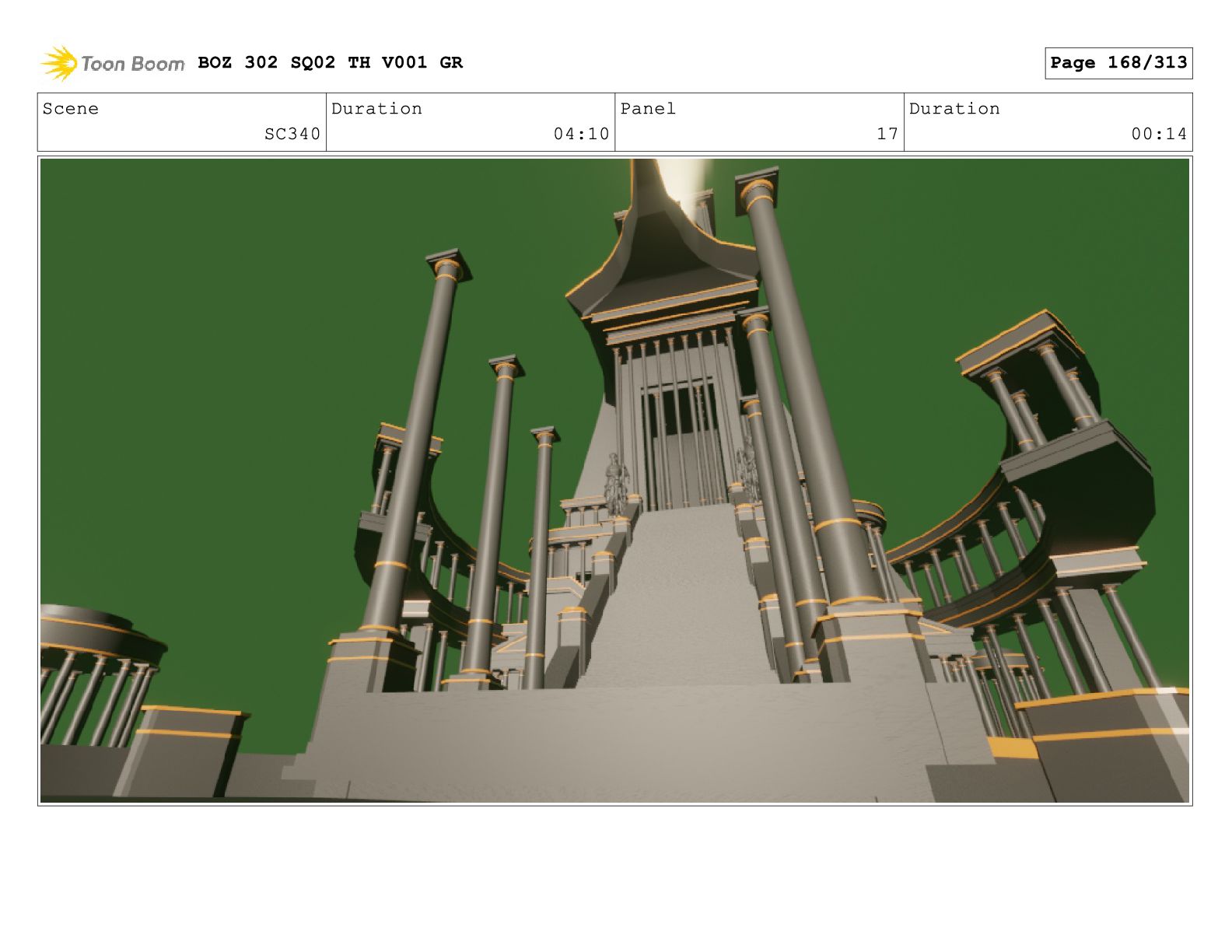Click the Scene header label

coord(71,109)
